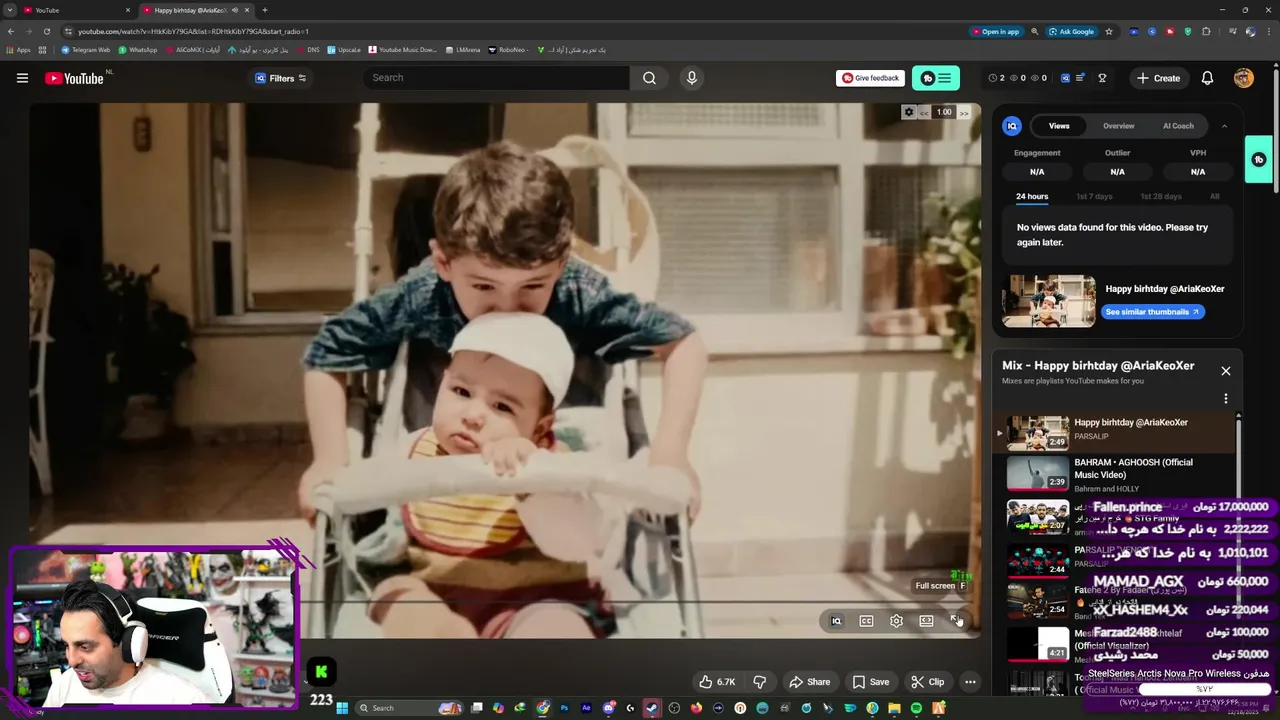Image resolution: width=1280 pixels, height=720 pixels.
Task: Play Happy birhtday @AriaKeoXer playlist item
Action: tap(1114, 433)
